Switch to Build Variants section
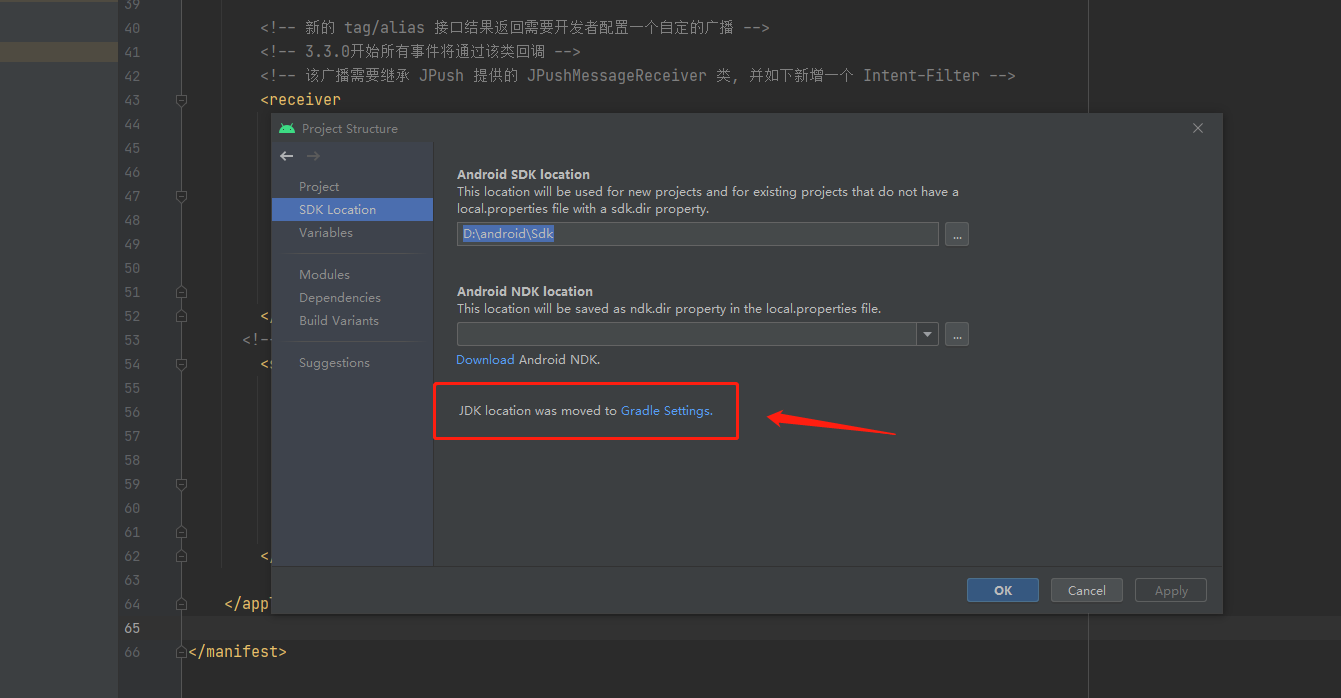The image size is (1341, 698). [x=338, y=320]
